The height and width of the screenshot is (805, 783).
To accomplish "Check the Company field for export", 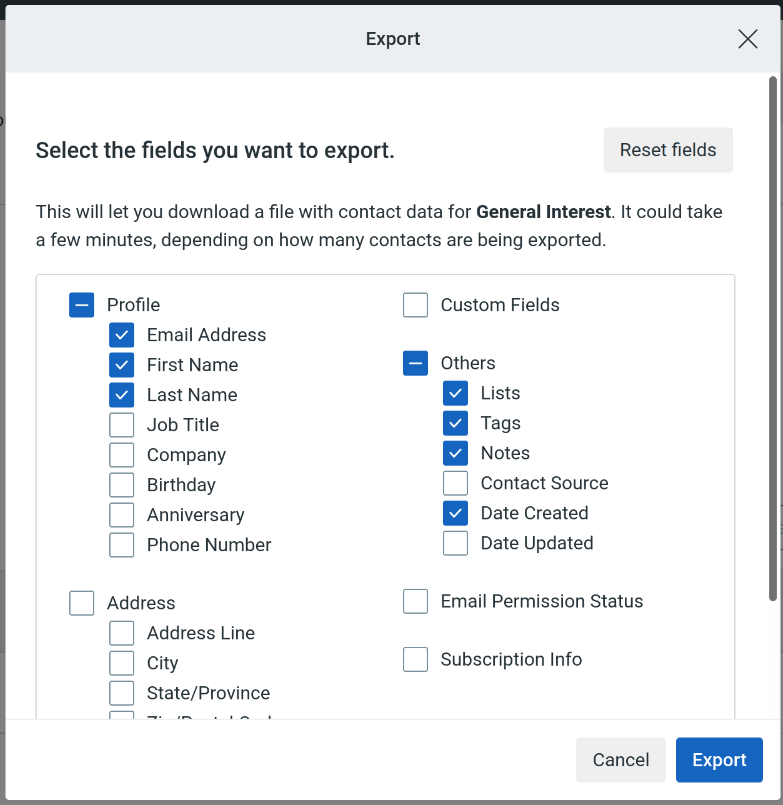I will 121,454.
